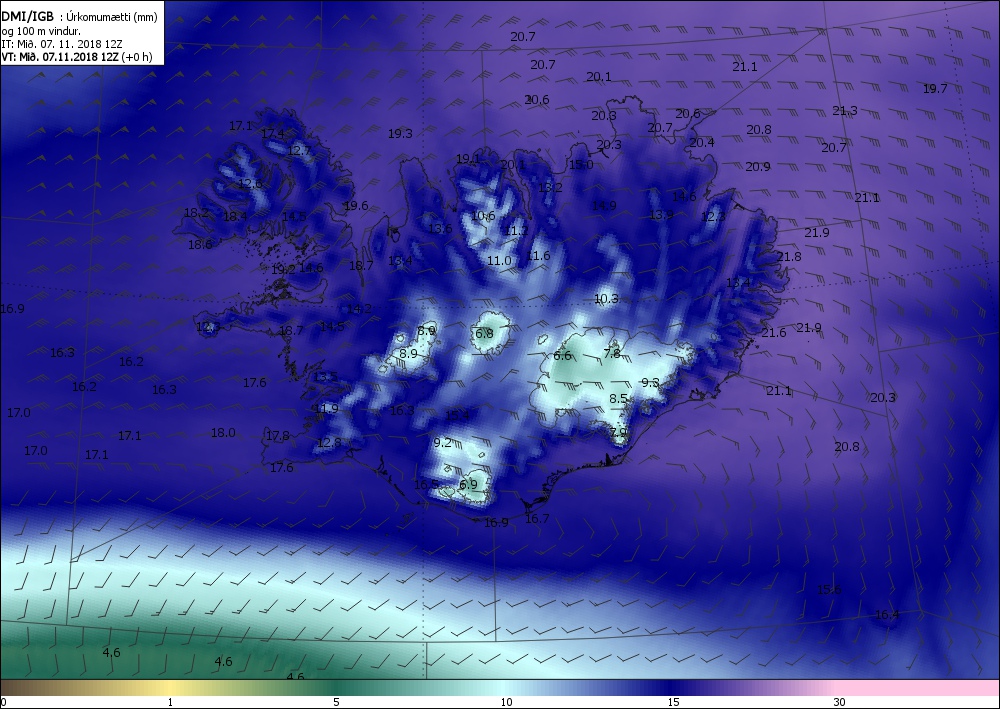Click the color scale tick label 30

[x=839, y=703]
